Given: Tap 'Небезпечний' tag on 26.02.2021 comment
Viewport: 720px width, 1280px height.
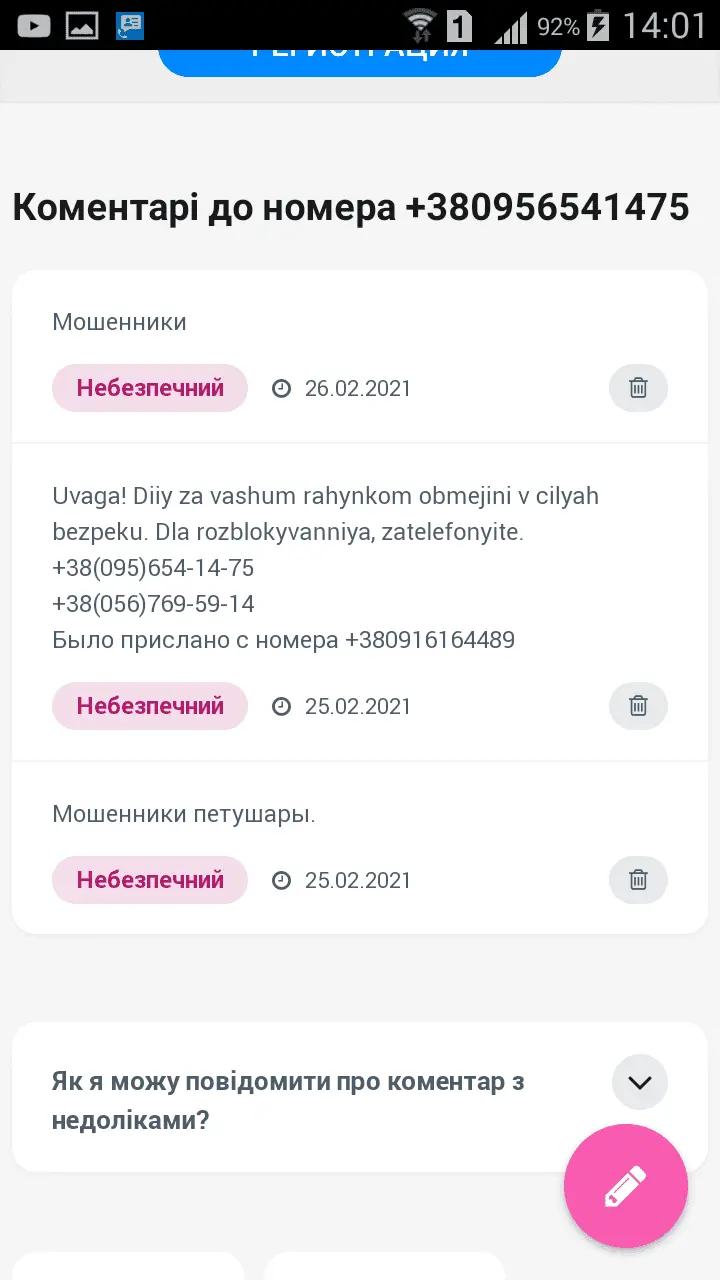Looking at the screenshot, I should pos(150,388).
